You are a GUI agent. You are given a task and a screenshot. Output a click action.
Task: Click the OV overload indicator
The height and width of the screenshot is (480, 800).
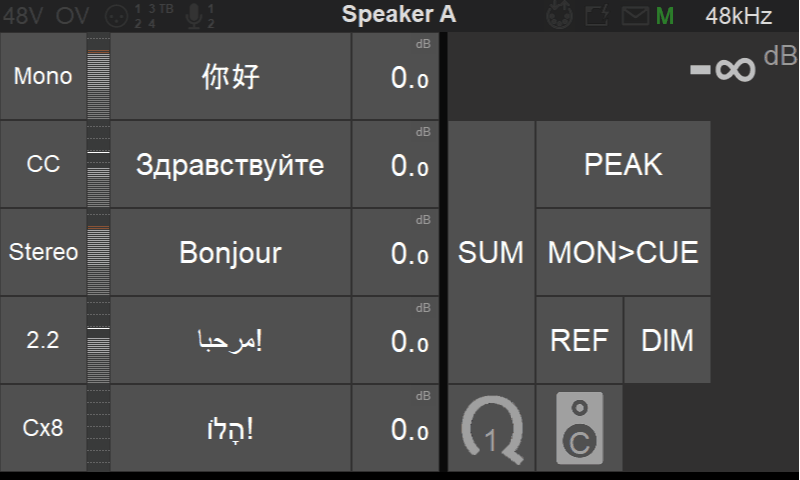tap(72, 16)
